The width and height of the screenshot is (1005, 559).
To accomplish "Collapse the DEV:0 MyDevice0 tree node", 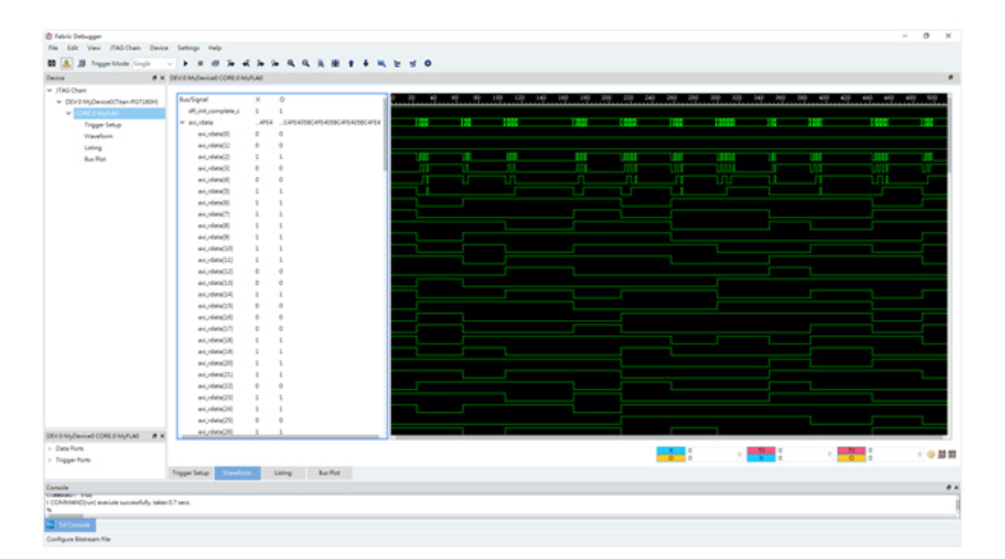I will 59,102.
